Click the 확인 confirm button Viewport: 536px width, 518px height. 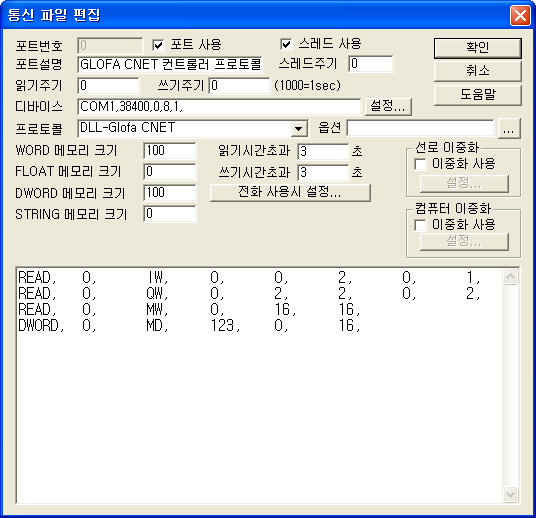pos(478,48)
